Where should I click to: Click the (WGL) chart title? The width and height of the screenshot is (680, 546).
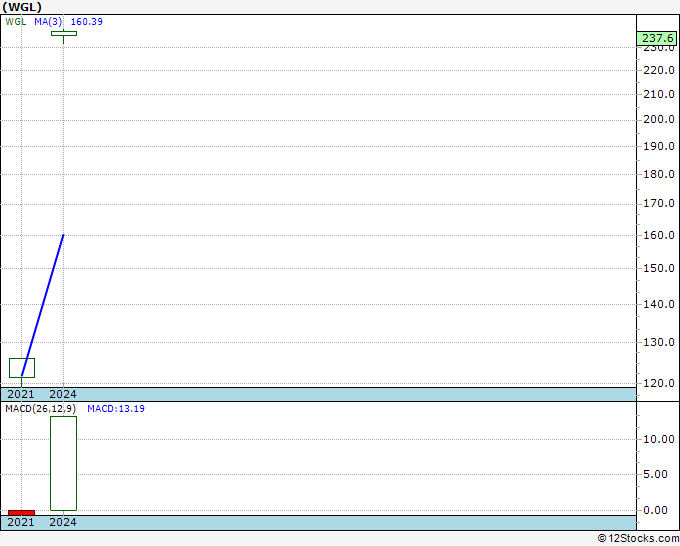coord(22,7)
